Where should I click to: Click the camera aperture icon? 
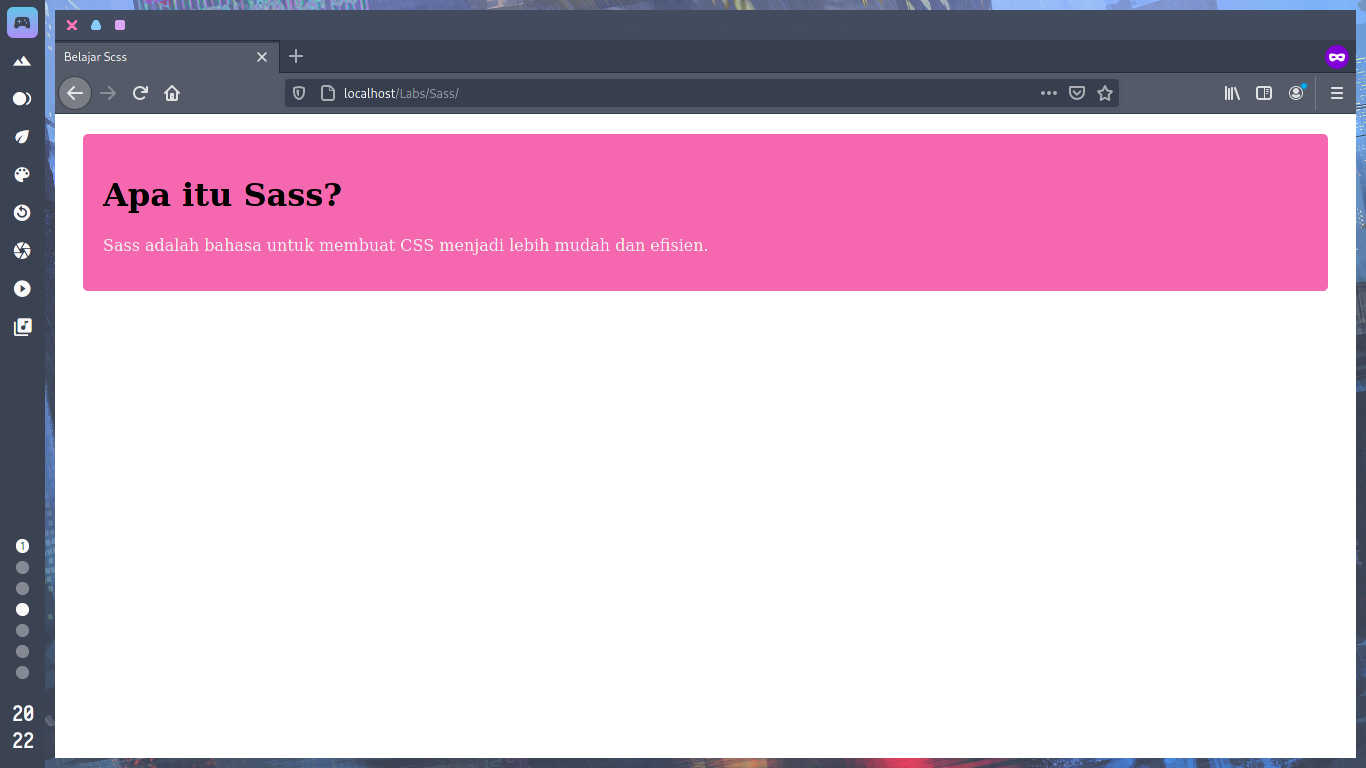(x=22, y=251)
